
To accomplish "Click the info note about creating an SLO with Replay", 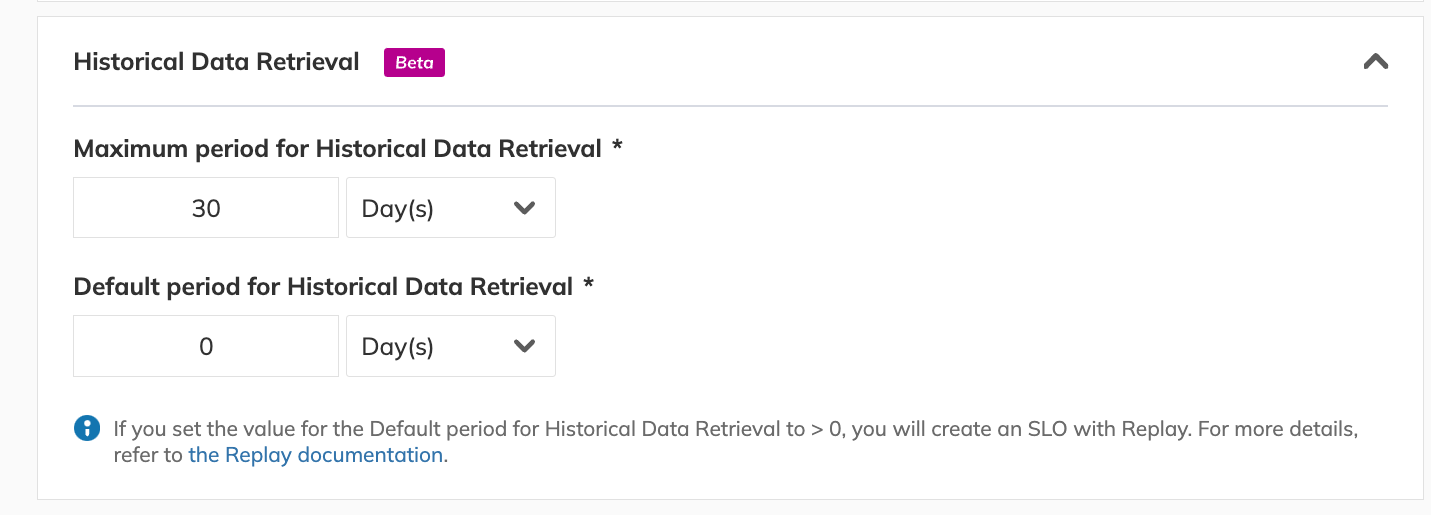I will point(735,442).
